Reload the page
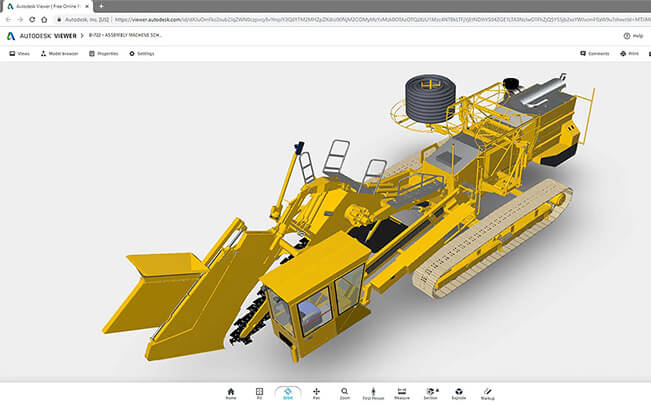This screenshot has width=651, height=405. [x=32, y=20]
